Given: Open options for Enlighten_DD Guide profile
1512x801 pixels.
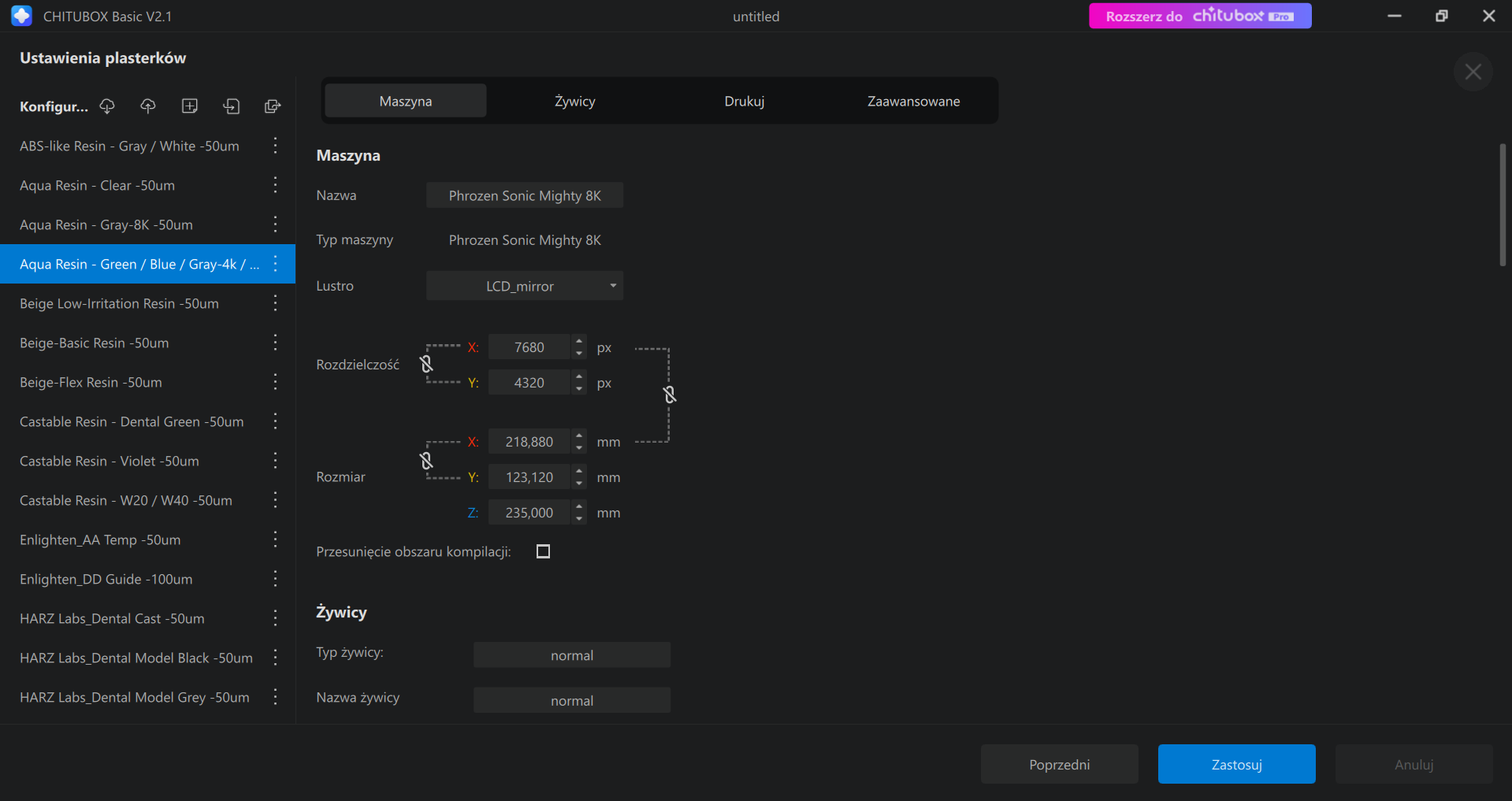Looking at the screenshot, I should [x=275, y=579].
